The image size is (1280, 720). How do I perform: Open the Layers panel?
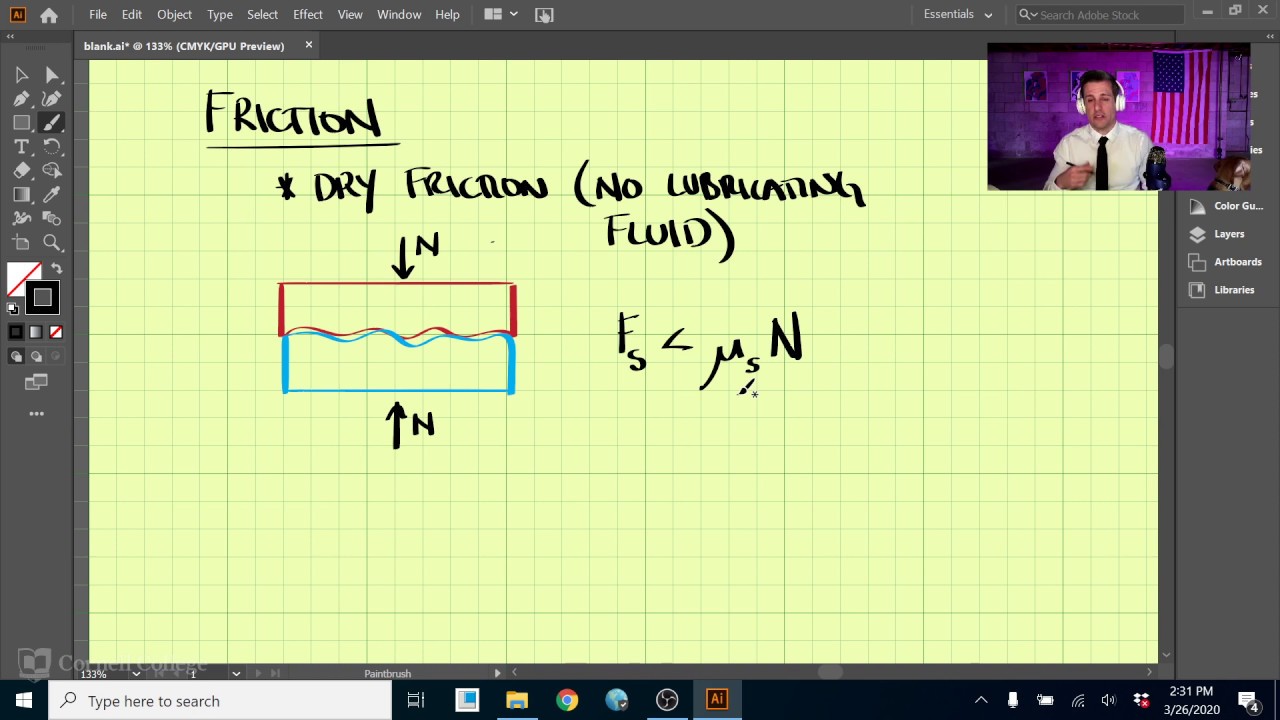1217,234
